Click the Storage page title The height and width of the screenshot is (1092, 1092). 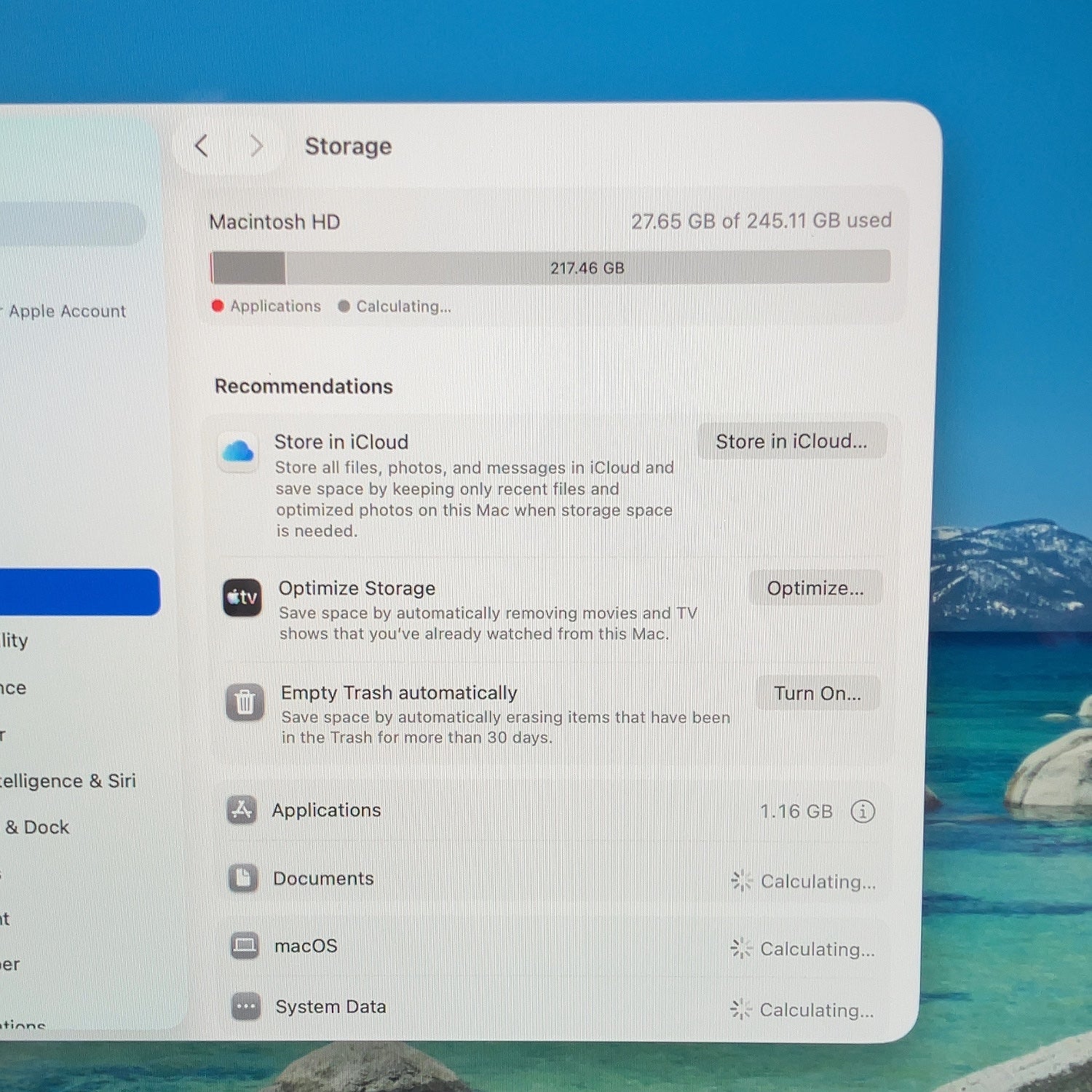point(348,146)
